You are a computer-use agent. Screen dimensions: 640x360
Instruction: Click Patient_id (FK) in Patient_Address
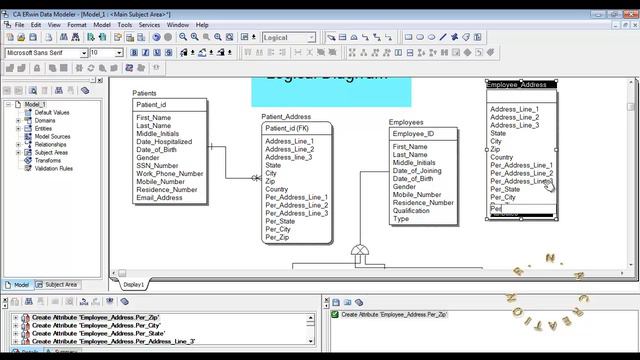[x=287, y=128]
